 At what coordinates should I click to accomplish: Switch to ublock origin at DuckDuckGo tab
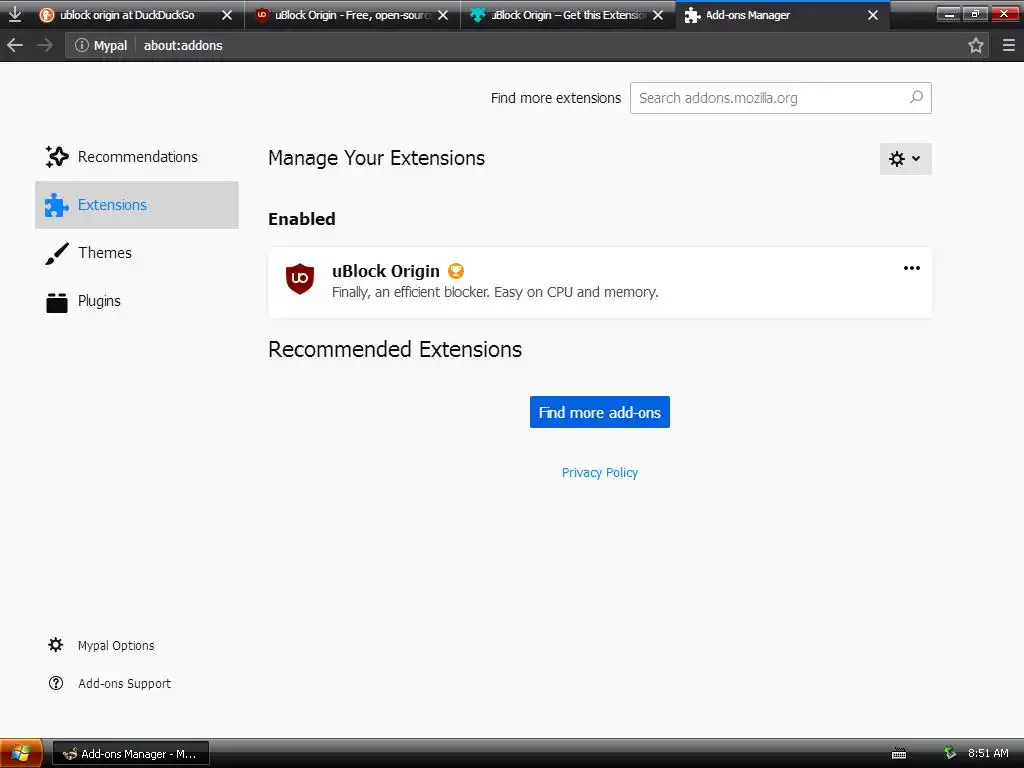point(137,14)
